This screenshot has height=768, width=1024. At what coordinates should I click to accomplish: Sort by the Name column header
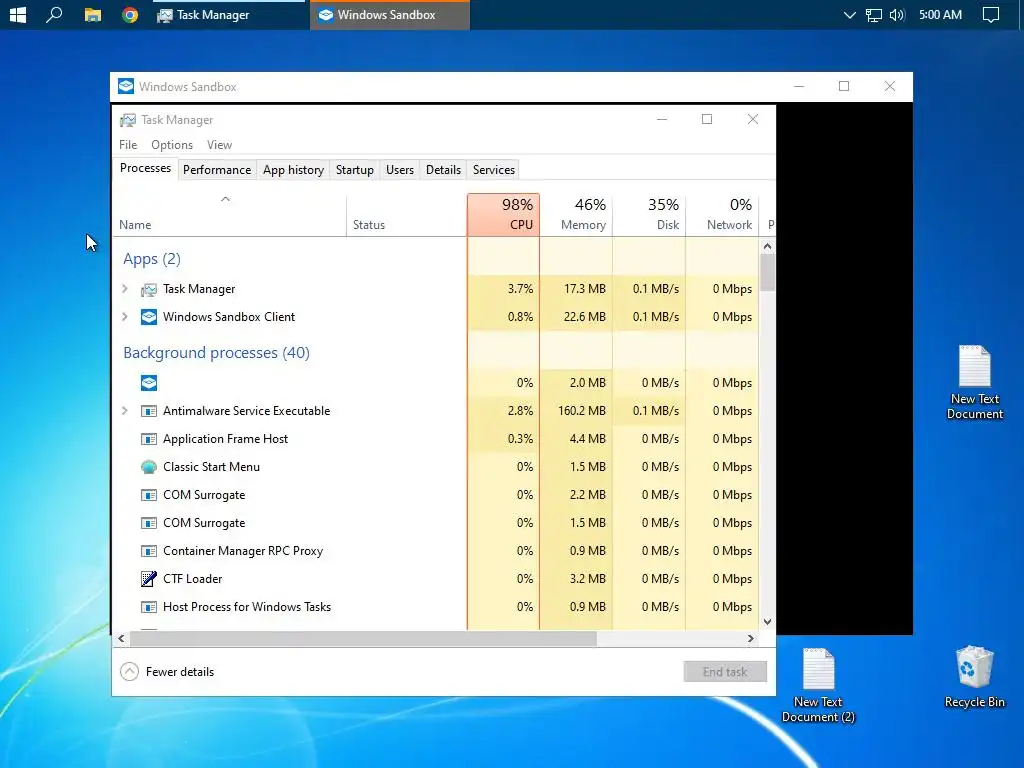click(229, 215)
